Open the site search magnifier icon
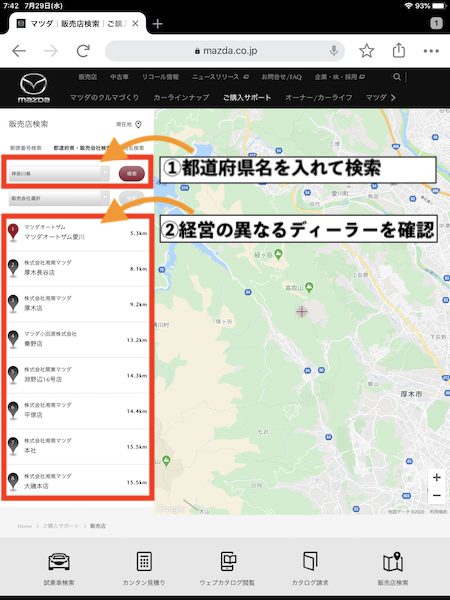The height and width of the screenshot is (600, 450). 397,77
